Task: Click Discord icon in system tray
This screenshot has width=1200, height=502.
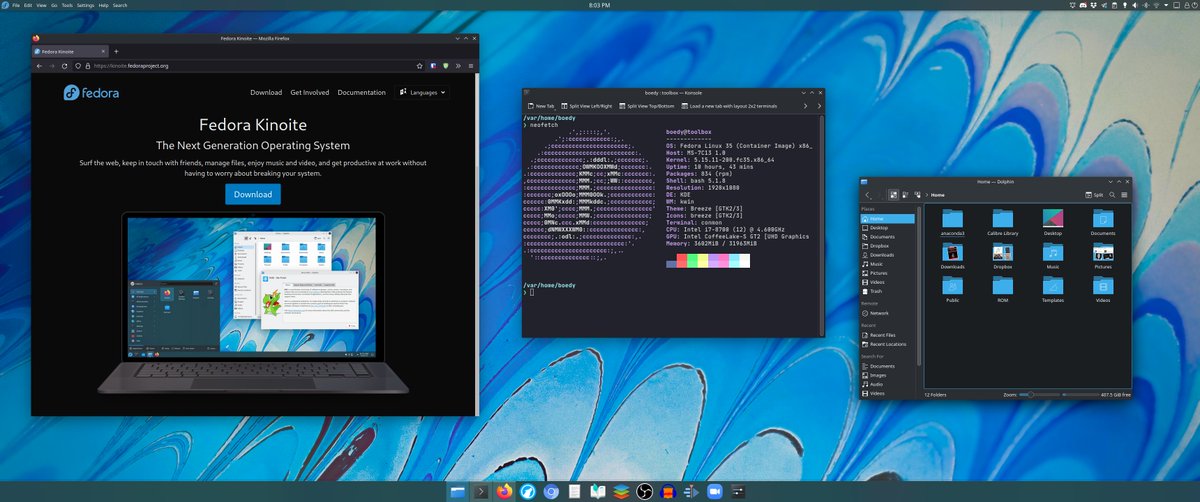Action: tap(1082, 5)
